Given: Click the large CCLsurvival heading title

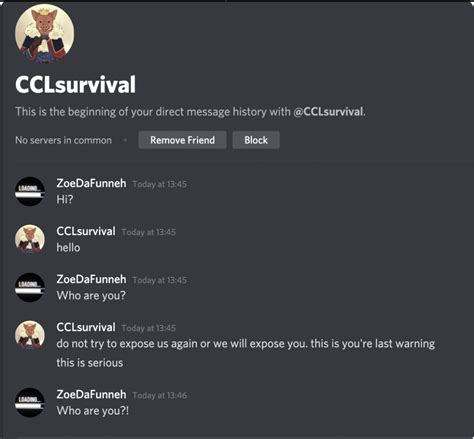Looking at the screenshot, I should (75, 85).
